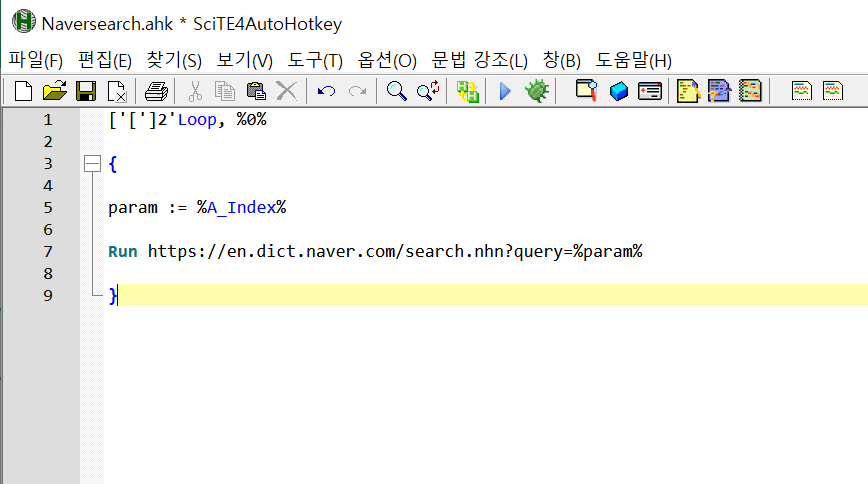868x484 pixels.
Task: Paste from clipboard using the toolbar icon
Action: pos(256,91)
